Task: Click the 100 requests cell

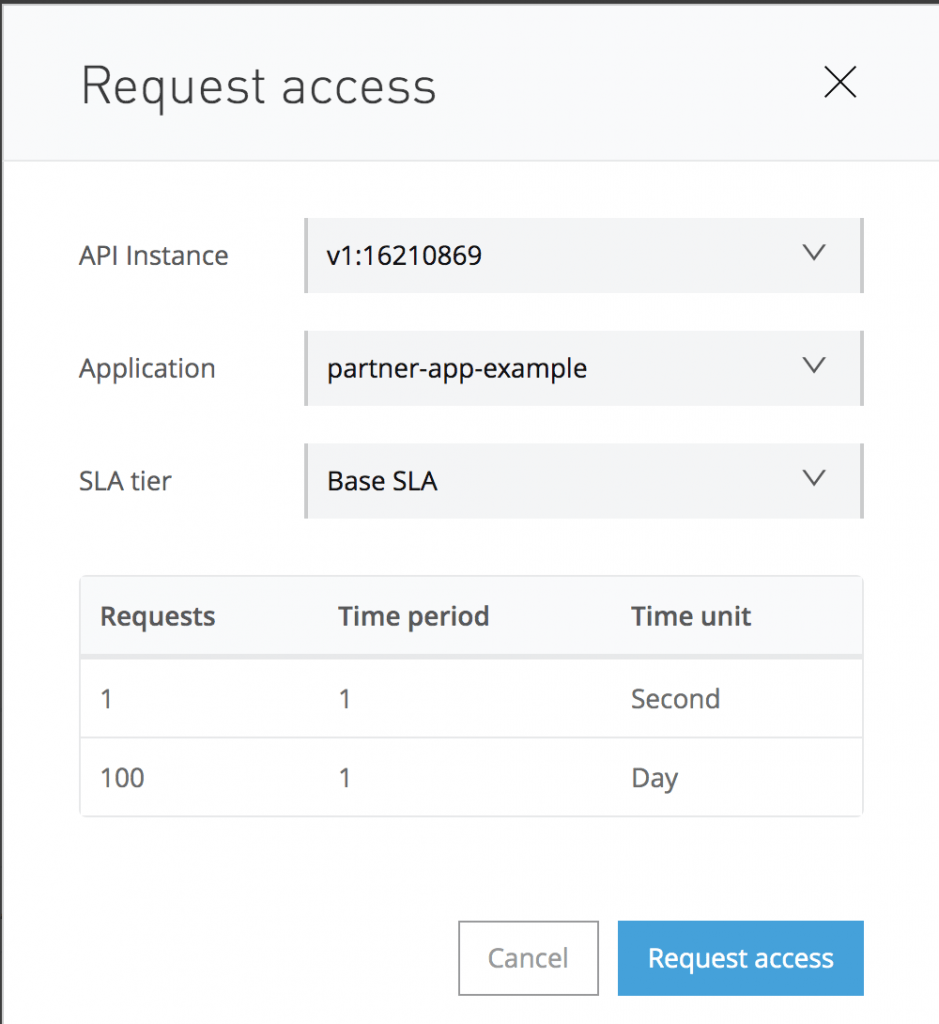Action: [x=122, y=778]
